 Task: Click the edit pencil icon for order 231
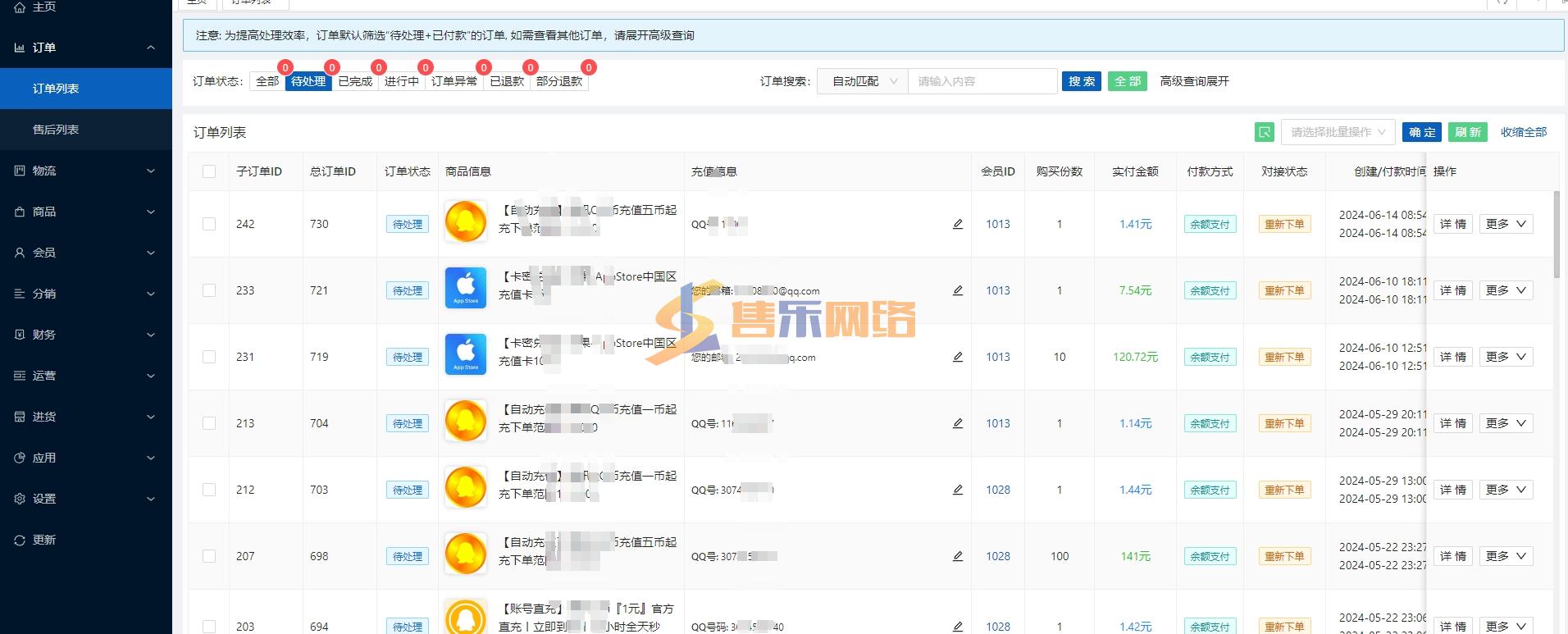[957, 357]
